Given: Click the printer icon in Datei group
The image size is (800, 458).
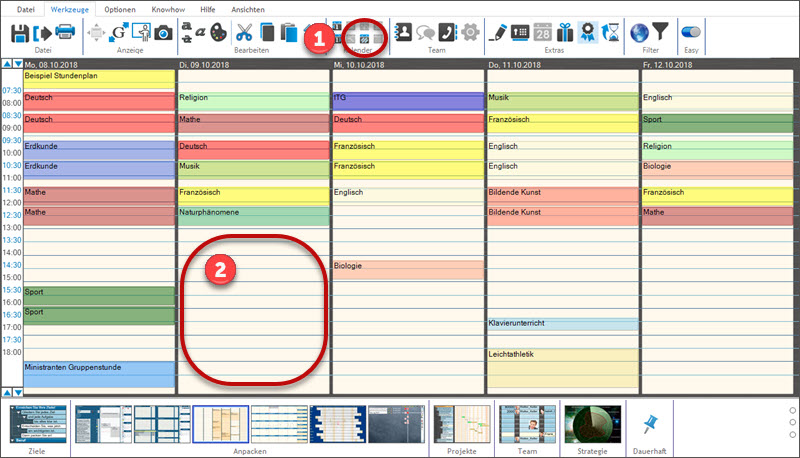Looking at the screenshot, I should [65, 33].
